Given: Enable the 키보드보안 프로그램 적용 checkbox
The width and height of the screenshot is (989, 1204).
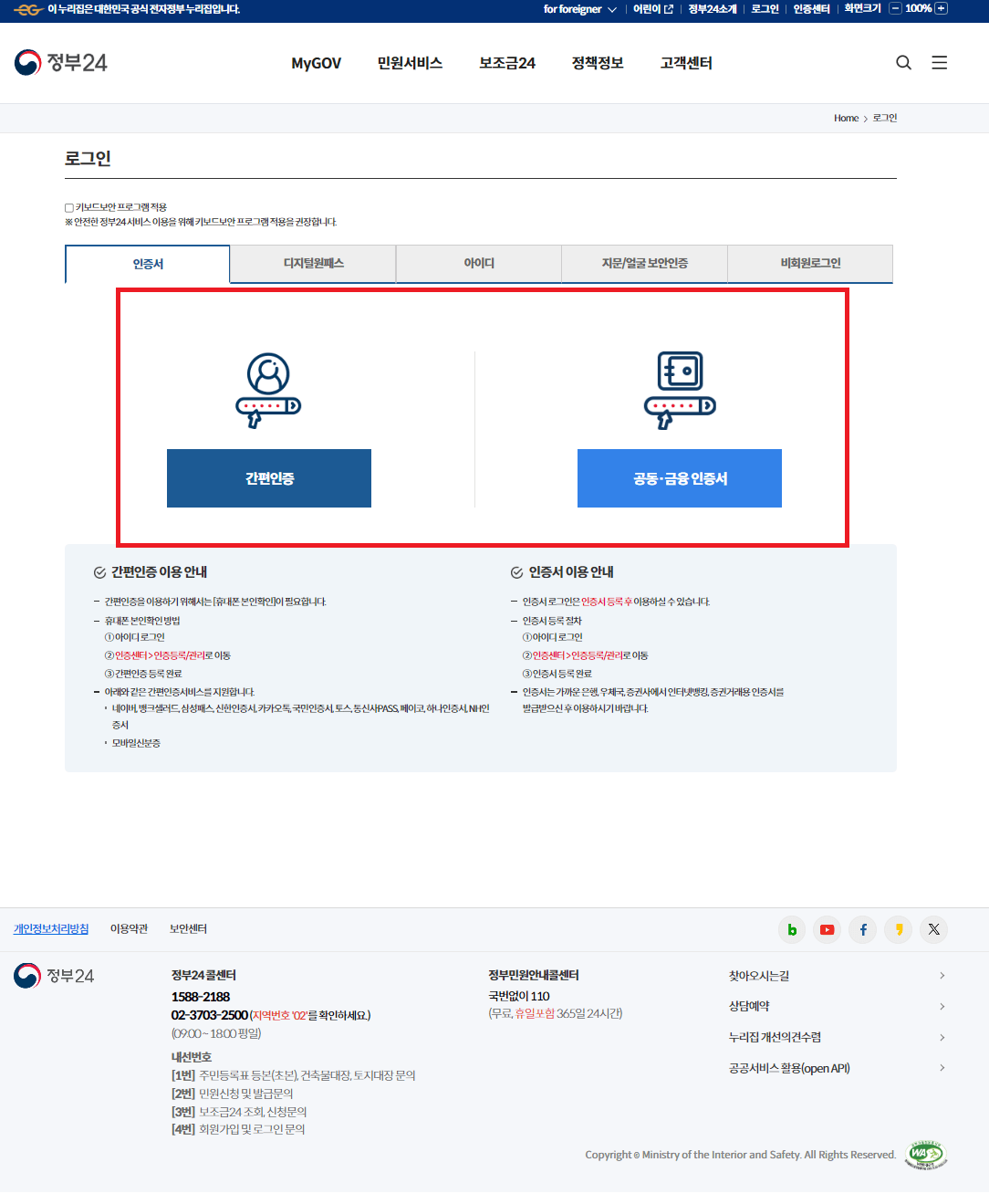Looking at the screenshot, I should [68, 207].
